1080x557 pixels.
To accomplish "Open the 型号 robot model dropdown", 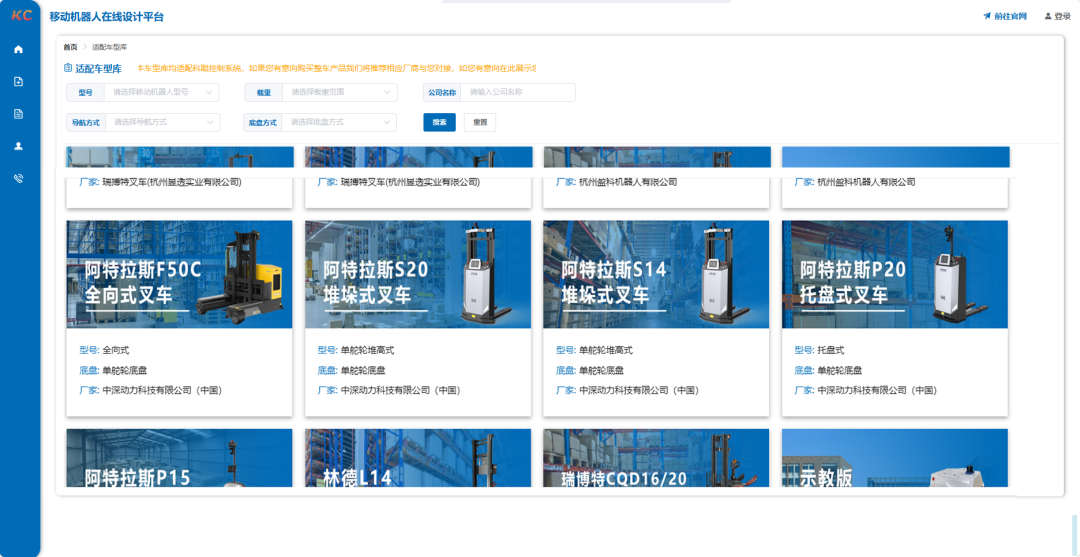I will pos(160,92).
